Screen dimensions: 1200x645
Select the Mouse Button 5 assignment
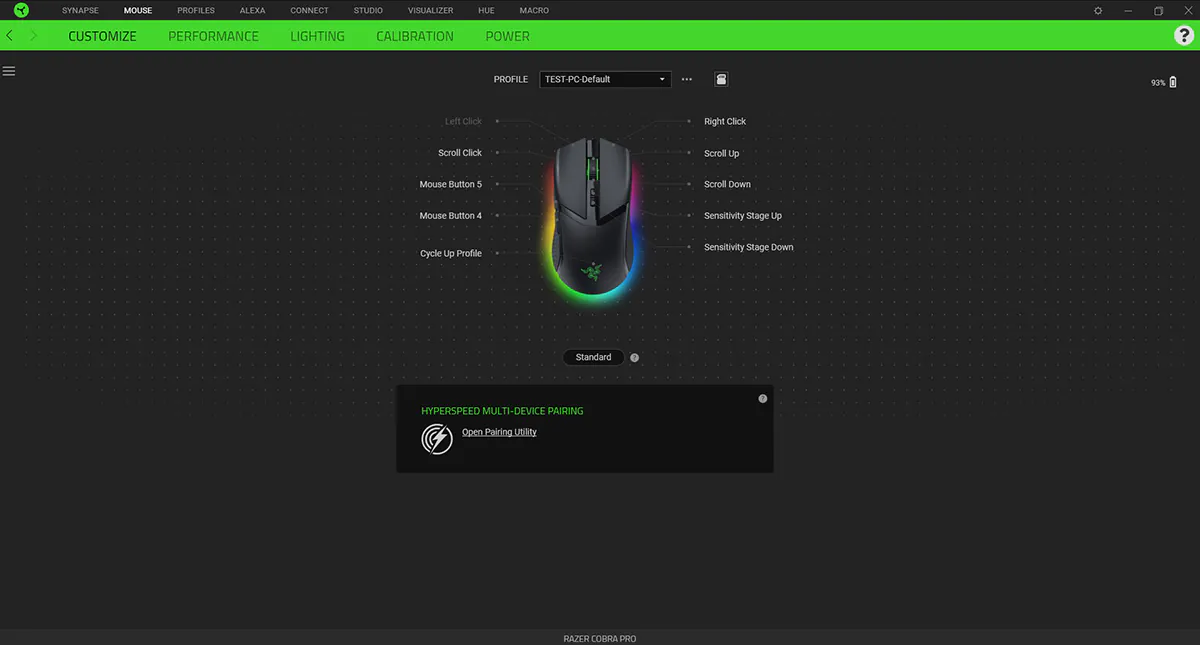tap(450, 184)
